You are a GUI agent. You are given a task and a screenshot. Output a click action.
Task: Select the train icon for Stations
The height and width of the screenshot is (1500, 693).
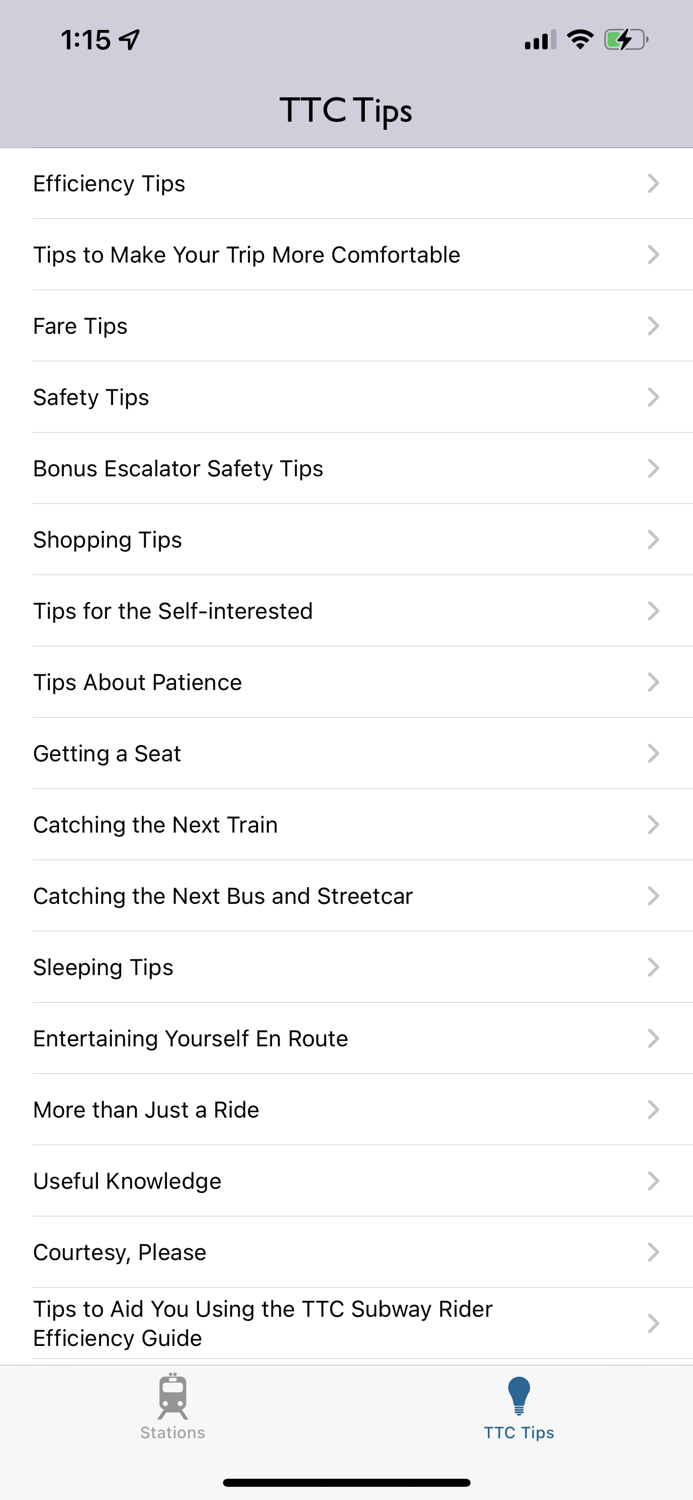pyautogui.click(x=172, y=1394)
